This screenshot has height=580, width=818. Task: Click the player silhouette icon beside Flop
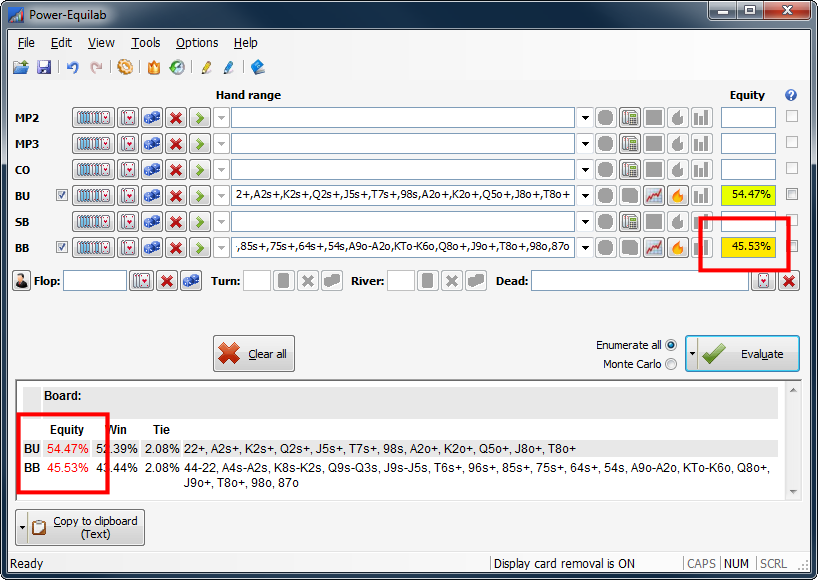pyautogui.click(x=21, y=281)
